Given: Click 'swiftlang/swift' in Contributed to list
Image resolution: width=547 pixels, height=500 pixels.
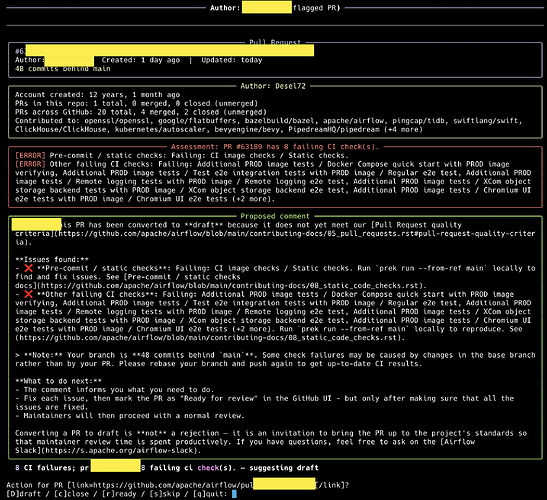Looking at the screenshot, I should [x=486, y=121].
